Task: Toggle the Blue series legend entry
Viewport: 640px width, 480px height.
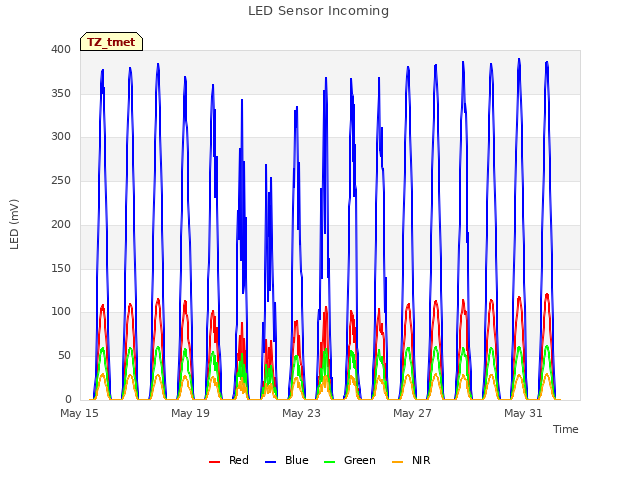Action: pyautogui.click(x=287, y=460)
